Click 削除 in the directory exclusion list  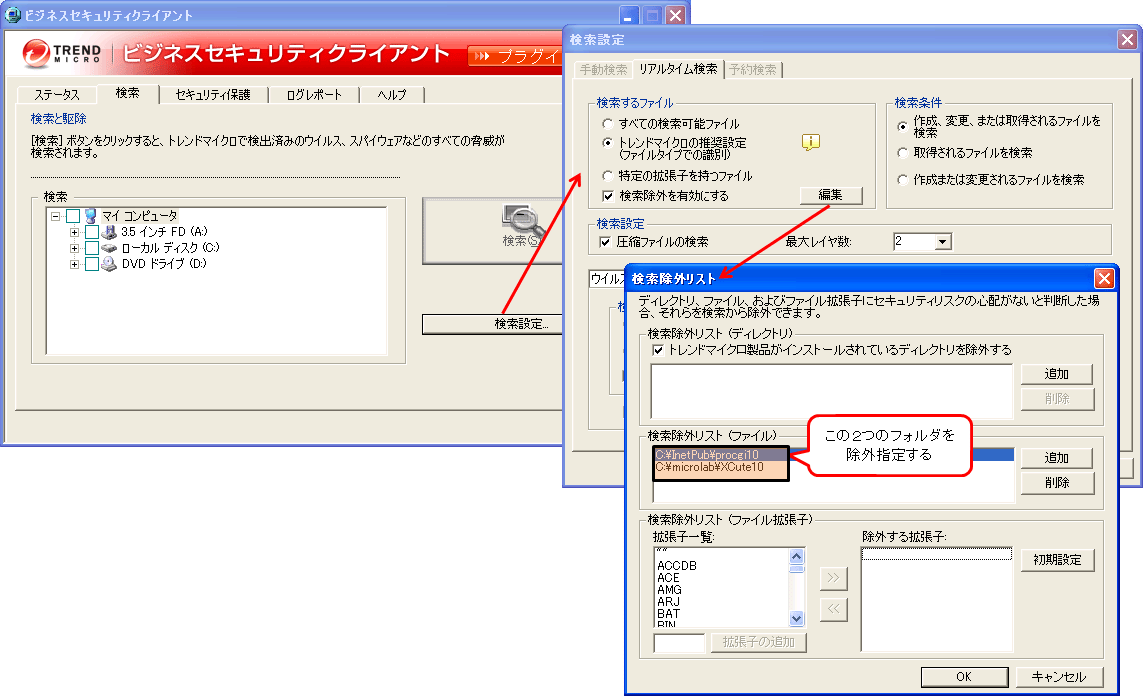(x=1057, y=399)
